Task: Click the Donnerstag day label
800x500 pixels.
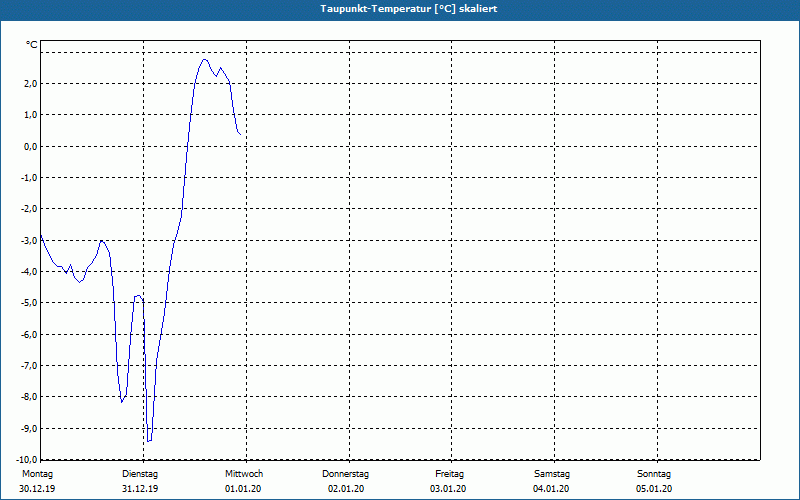Action: pos(345,474)
